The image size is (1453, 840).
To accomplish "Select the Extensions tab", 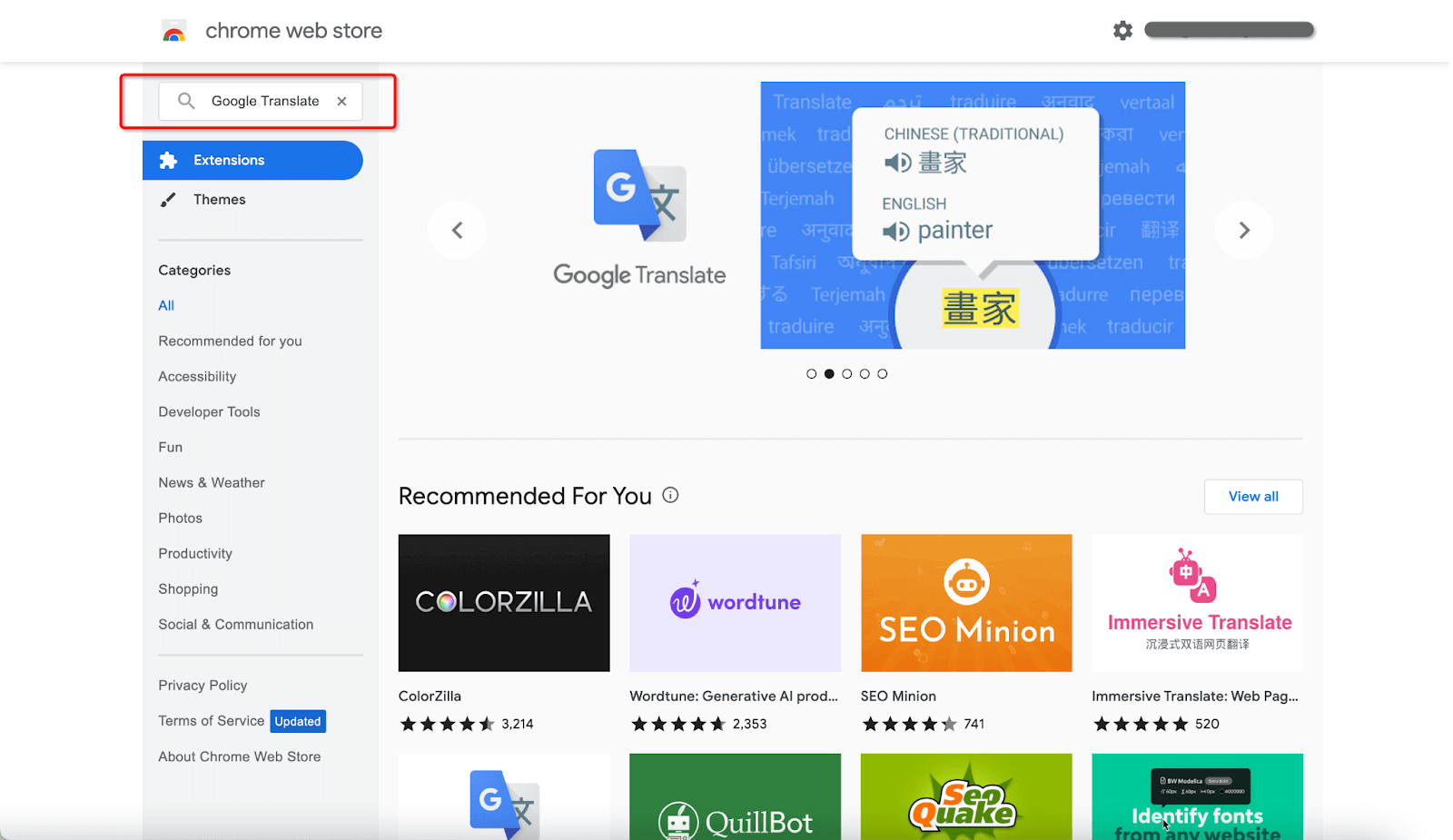I will [252, 160].
